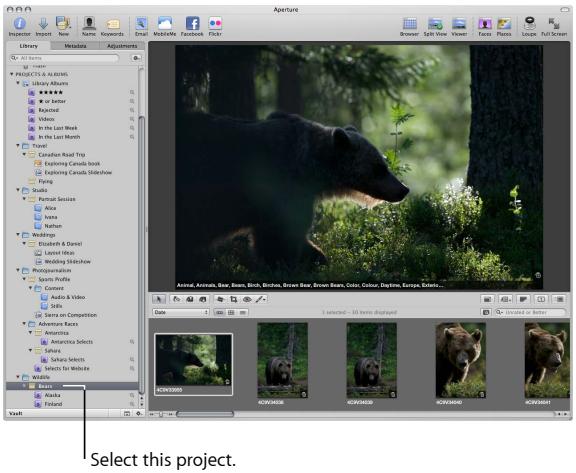Viewport: 576px width, 473px height.
Task: Select the Rotate tool in tool strip
Action: [177, 300]
